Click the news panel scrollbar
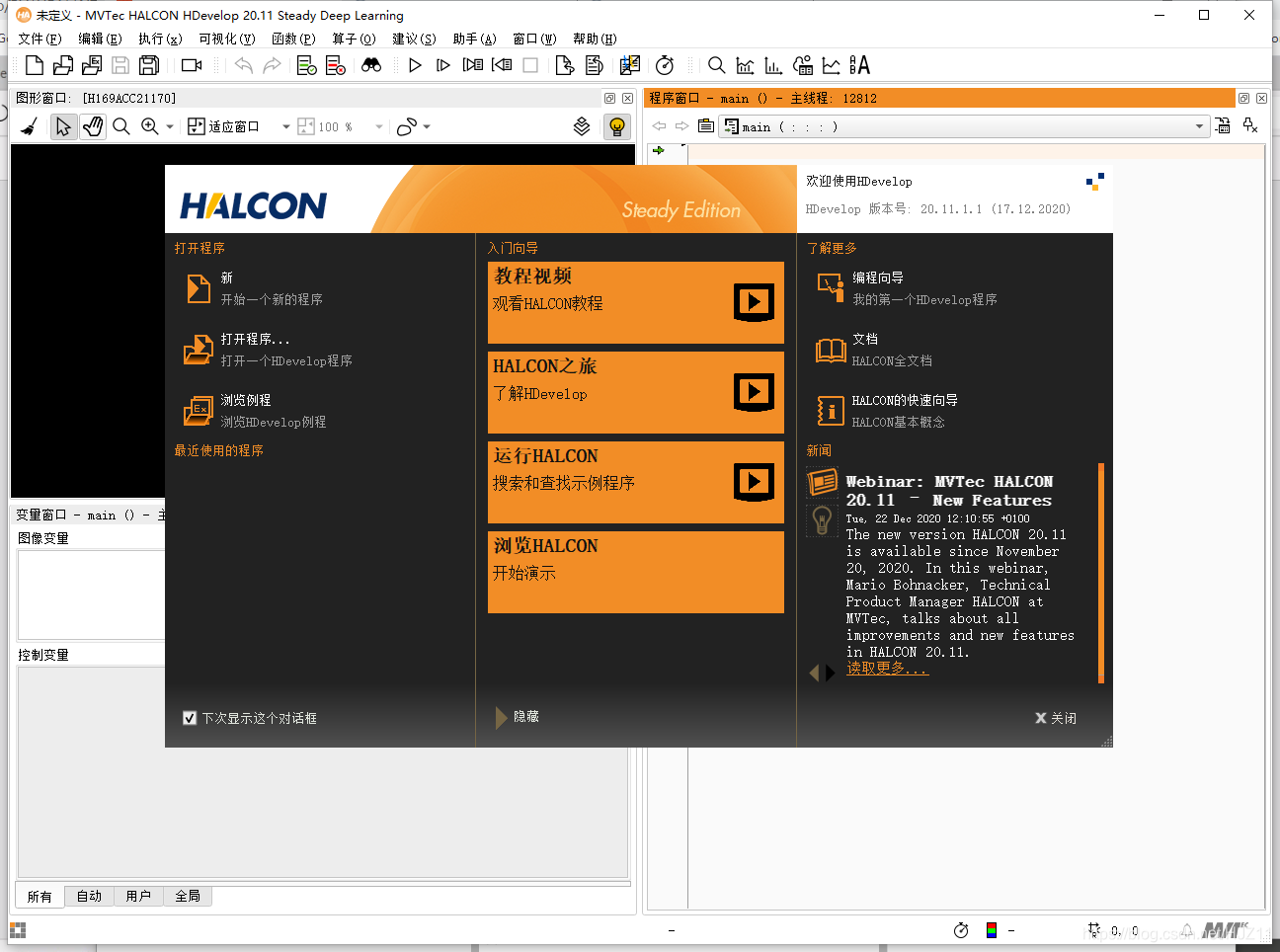The height and width of the screenshot is (952, 1280). pyautogui.click(x=1101, y=563)
